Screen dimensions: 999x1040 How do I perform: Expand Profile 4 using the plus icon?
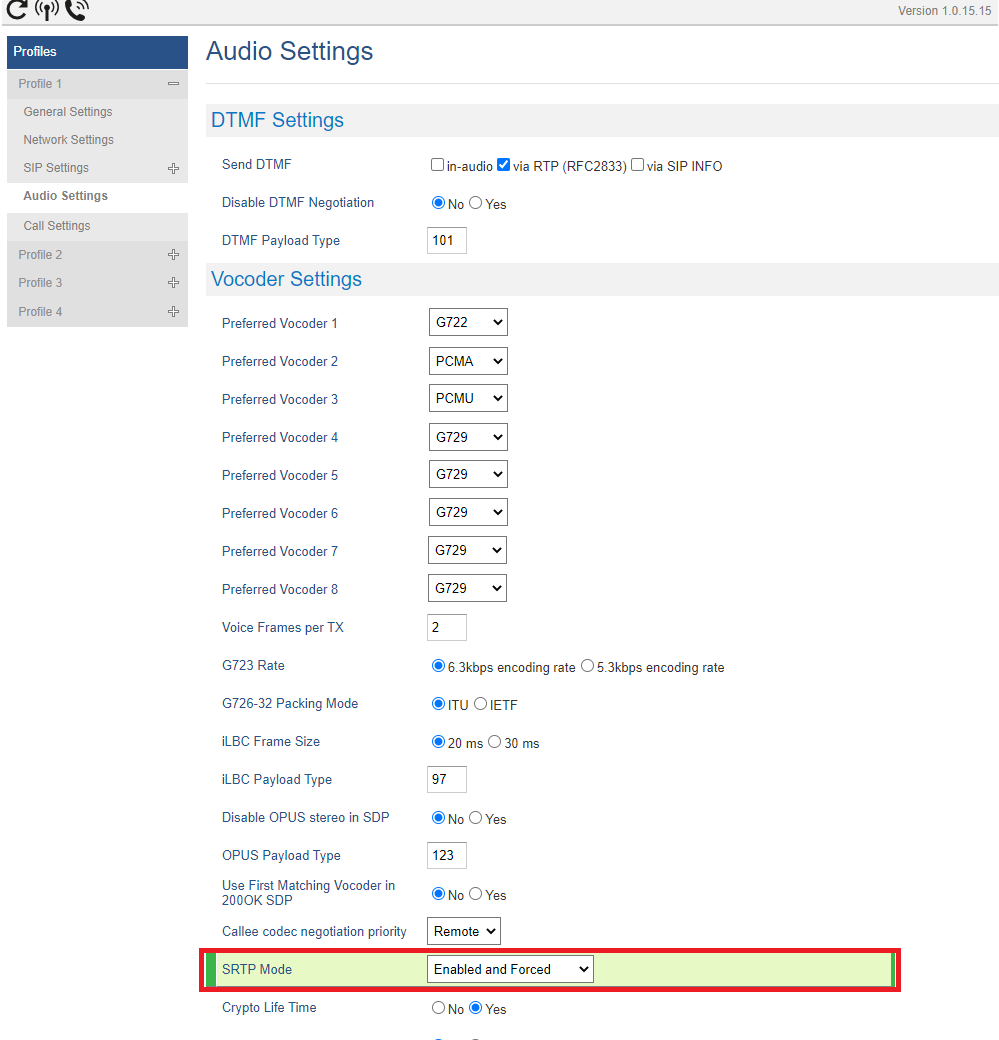[173, 312]
